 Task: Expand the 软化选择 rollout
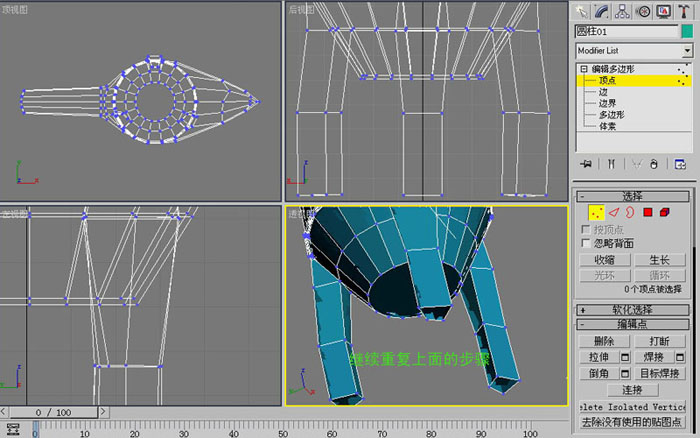coord(633,310)
